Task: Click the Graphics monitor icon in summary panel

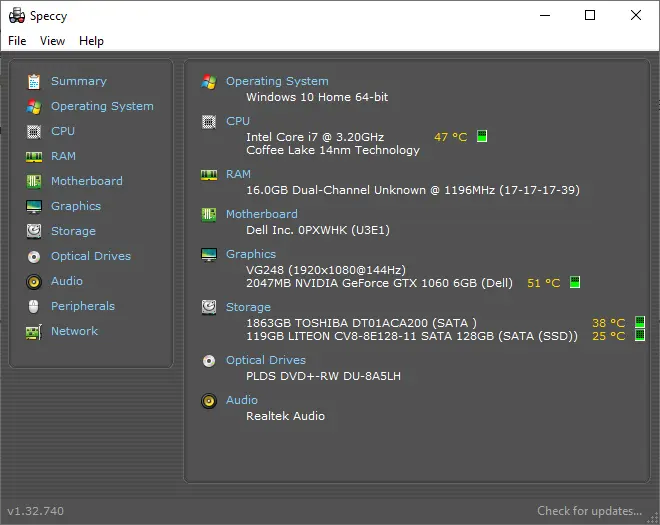Action: click(209, 255)
